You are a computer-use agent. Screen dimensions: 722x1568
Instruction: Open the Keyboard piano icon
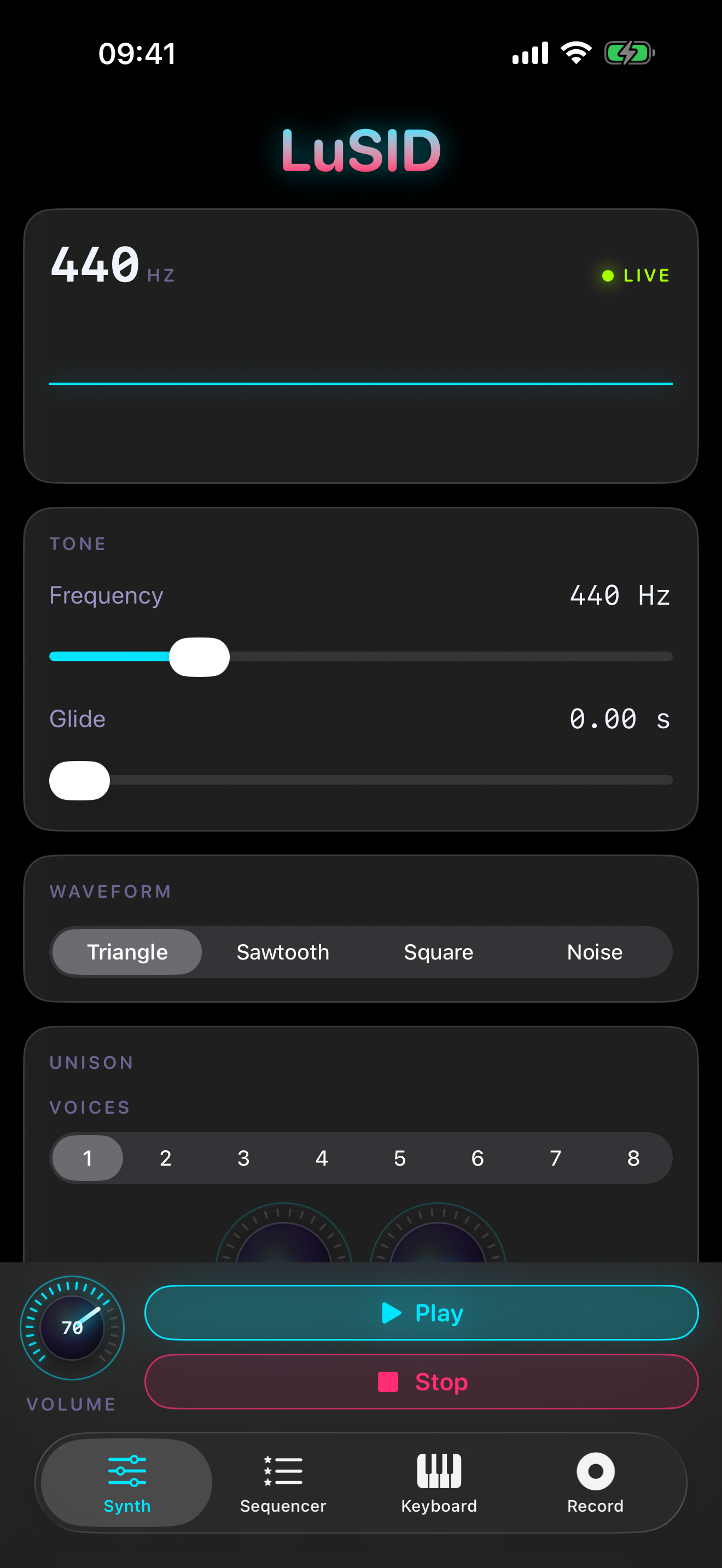[439, 1471]
